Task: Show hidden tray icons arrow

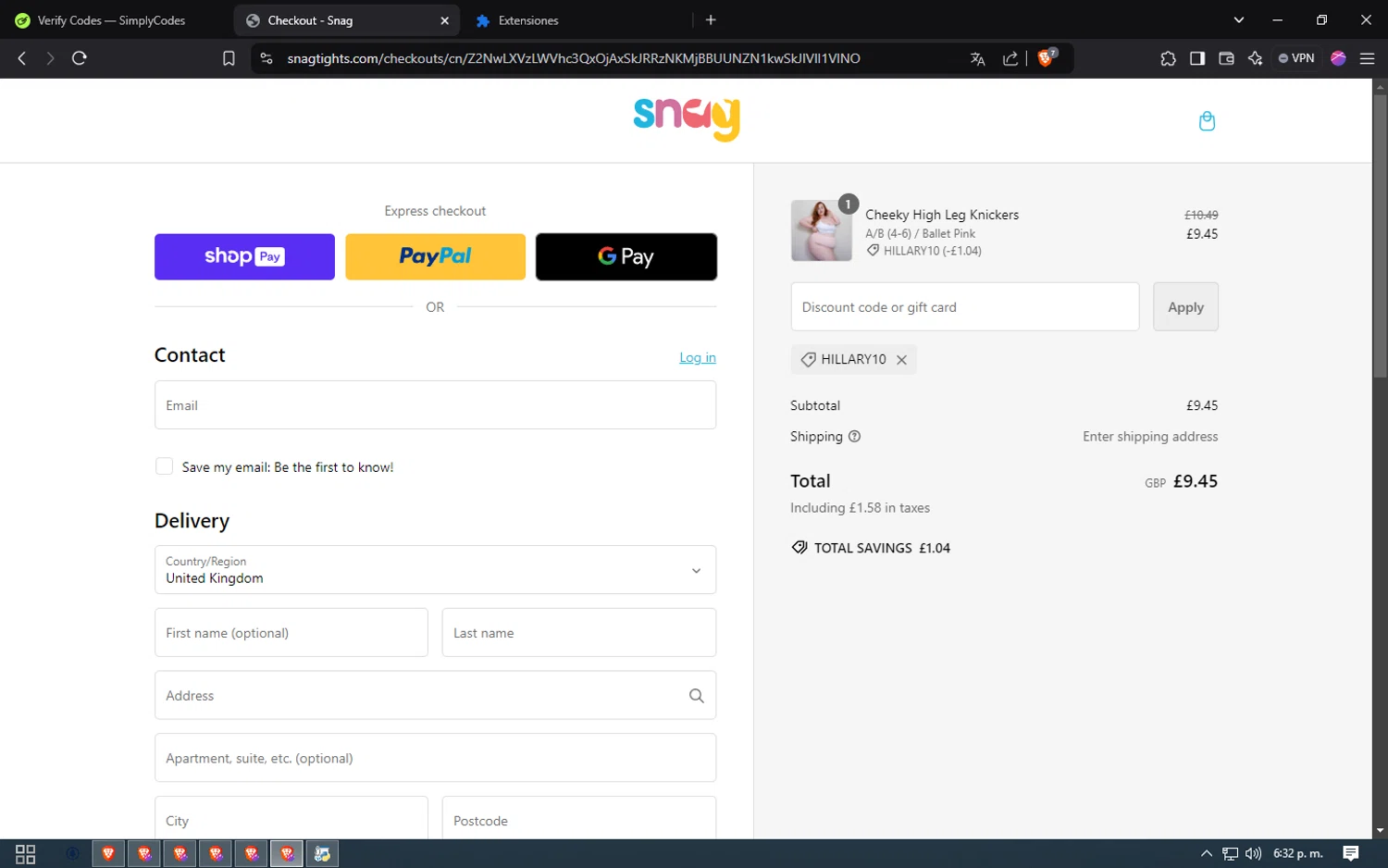Action: [x=1206, y=853]
